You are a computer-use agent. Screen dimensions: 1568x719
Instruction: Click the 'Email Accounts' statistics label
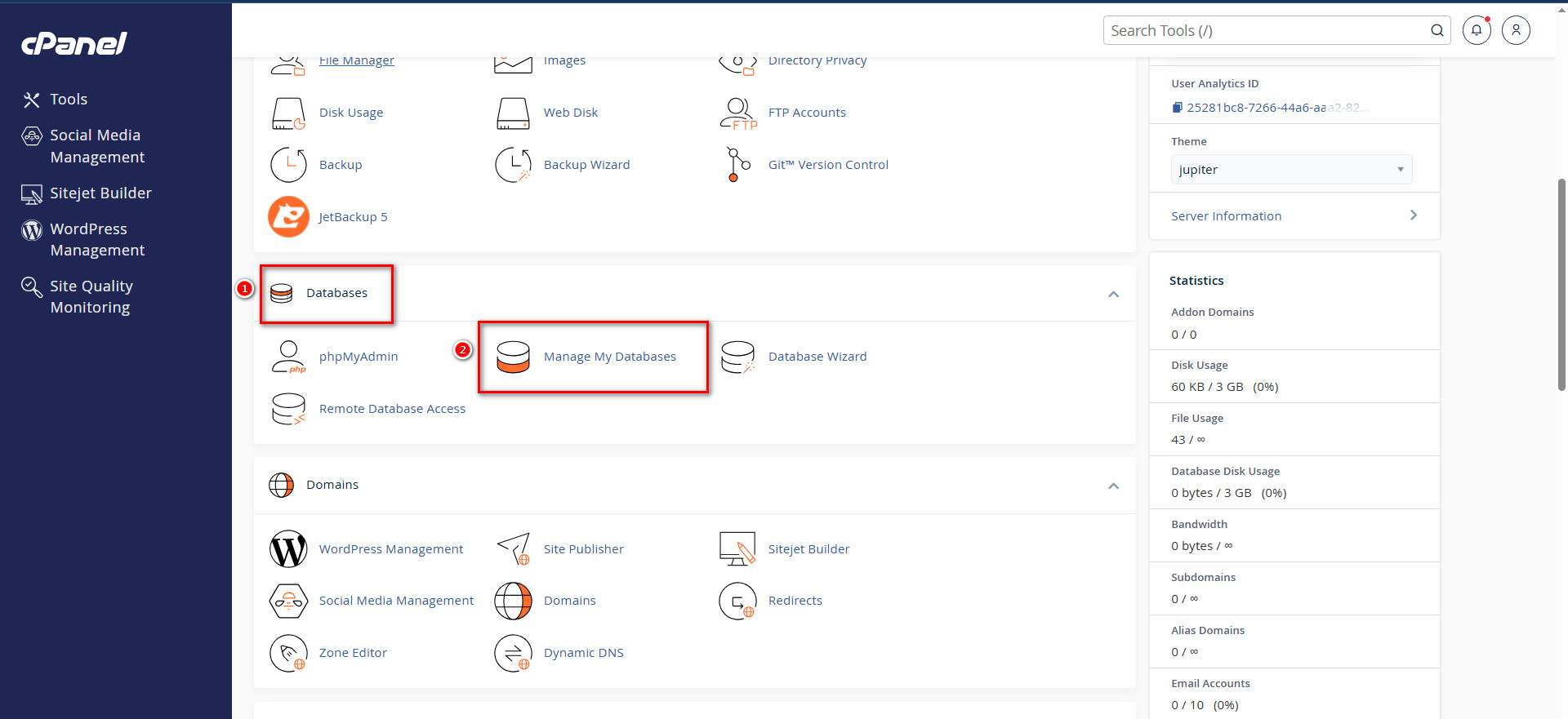1210,683
